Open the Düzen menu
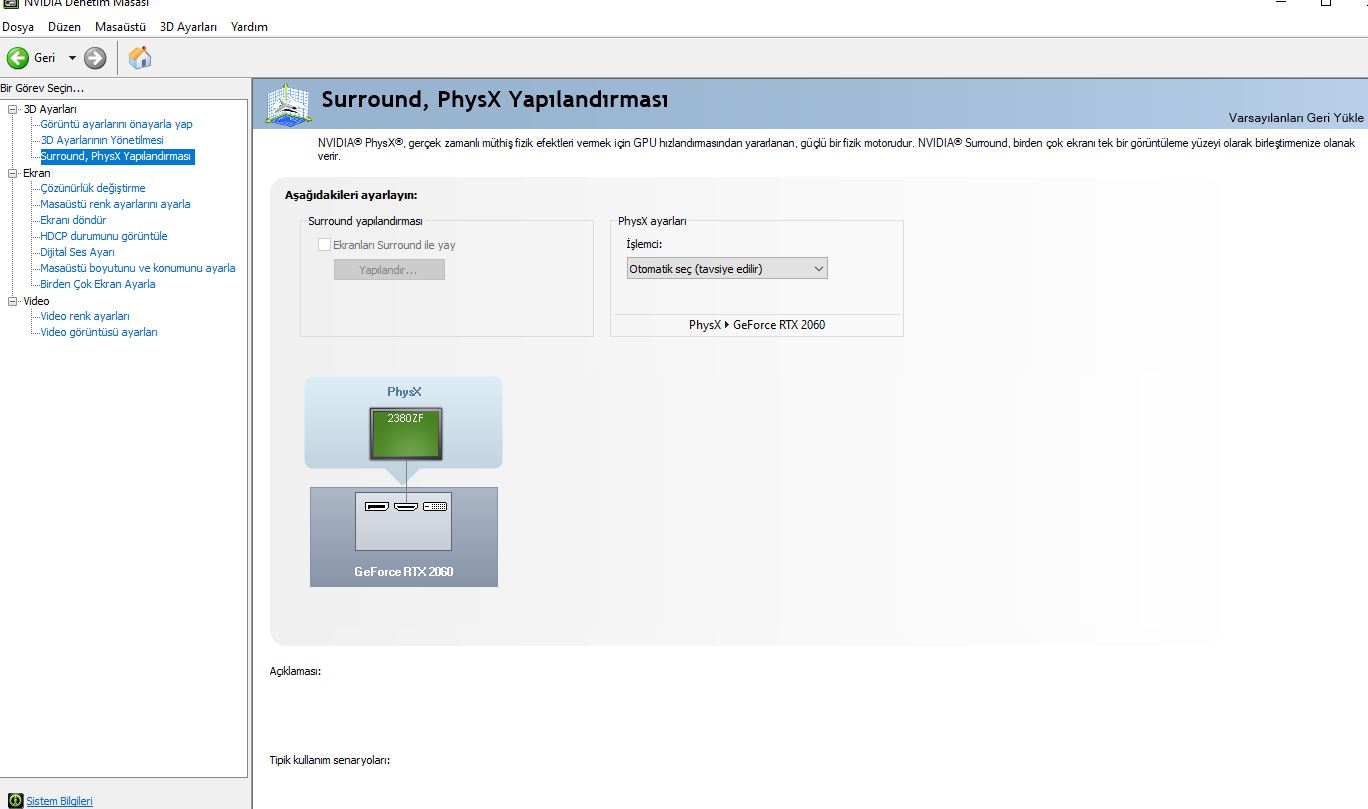 [x=64, y=27]
